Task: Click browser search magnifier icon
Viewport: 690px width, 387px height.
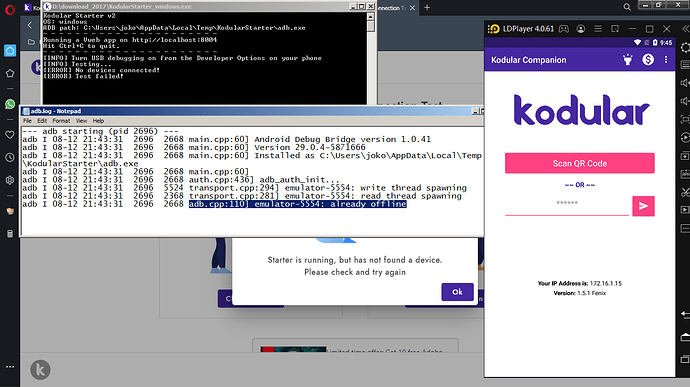Action: (627, 7)
